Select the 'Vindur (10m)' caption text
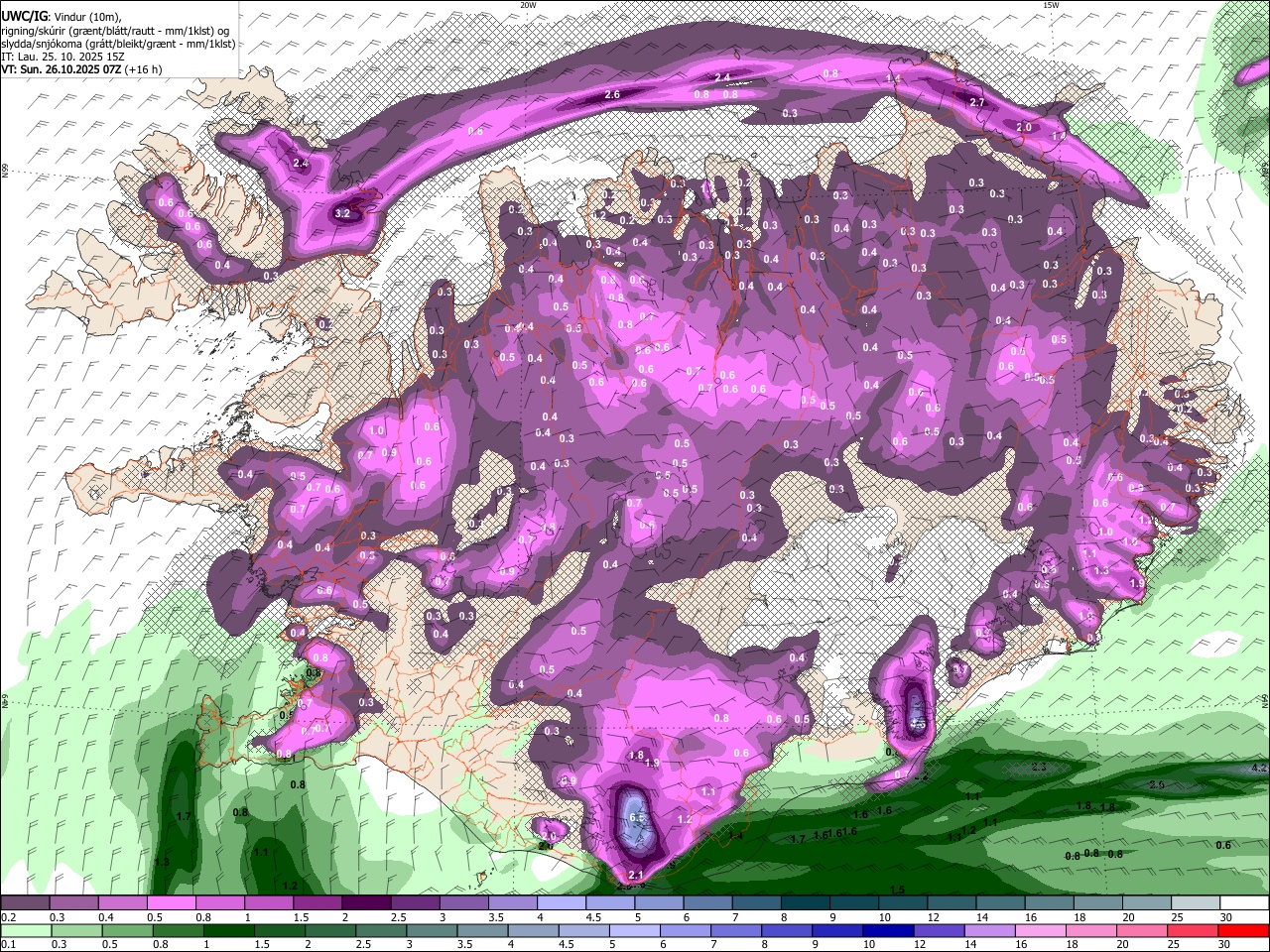The image size is (1270, 952). pos(86,17)
